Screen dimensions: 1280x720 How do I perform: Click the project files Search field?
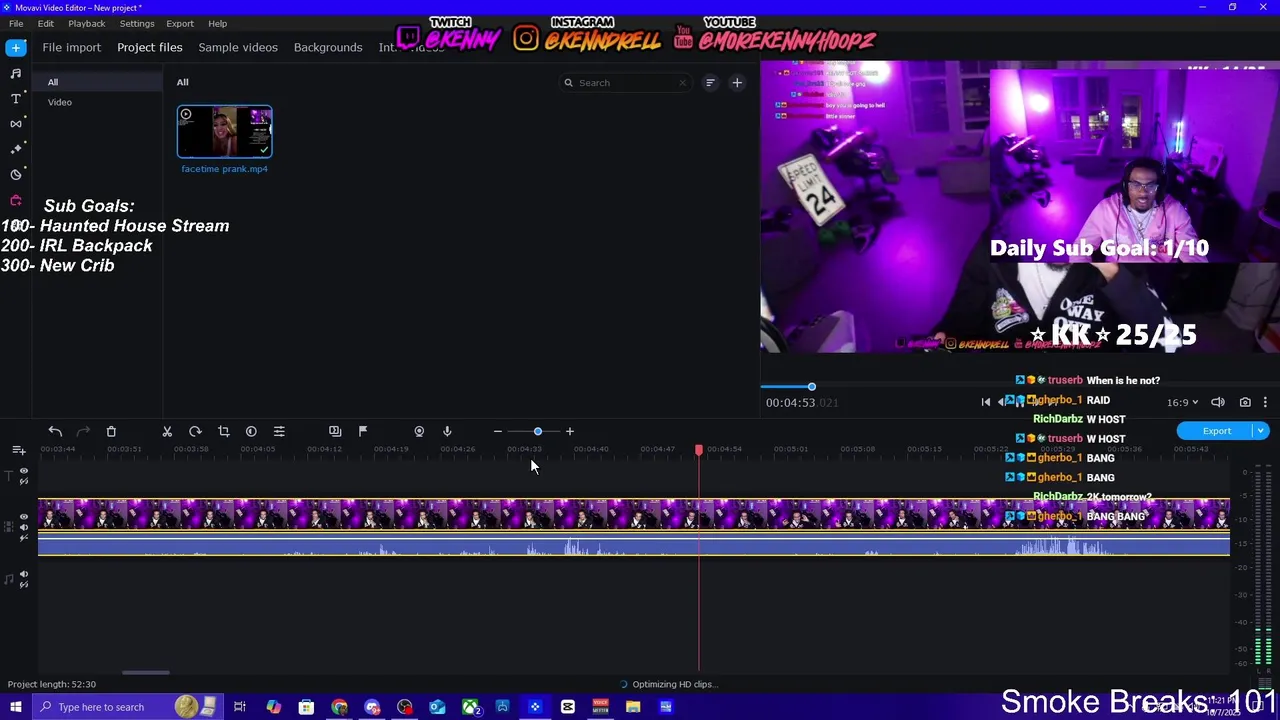click(x=625, y=83)
